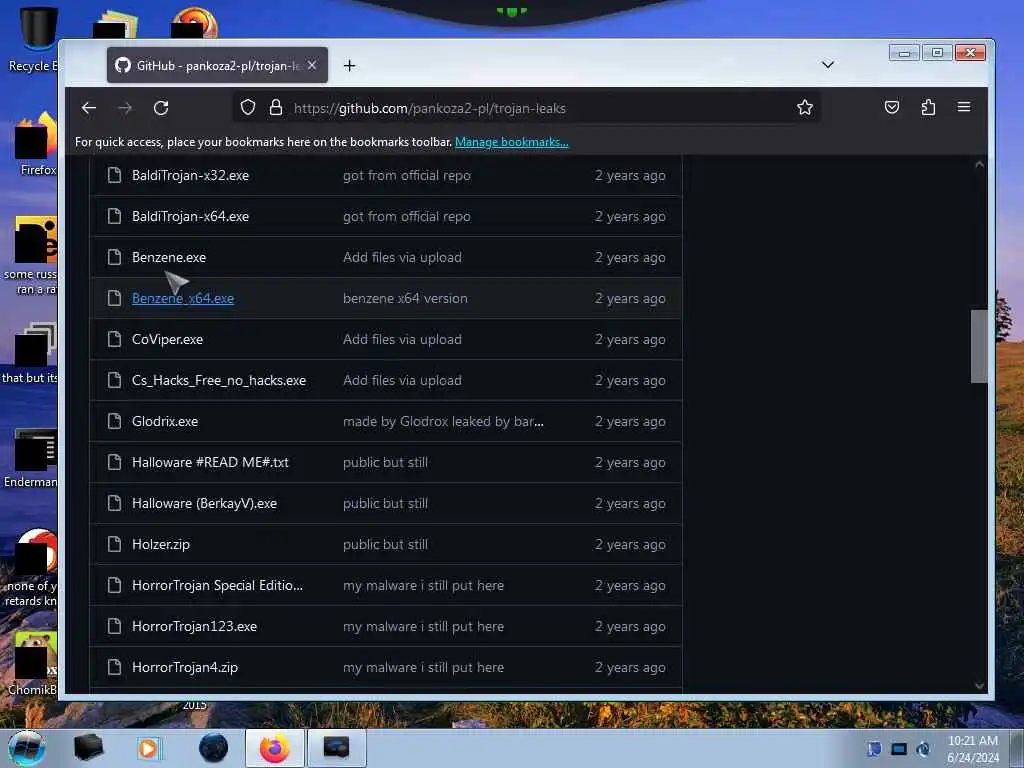Open the volume tray icon
The width and height of the screenshot is (1024, 768).
tap(923, 749)
